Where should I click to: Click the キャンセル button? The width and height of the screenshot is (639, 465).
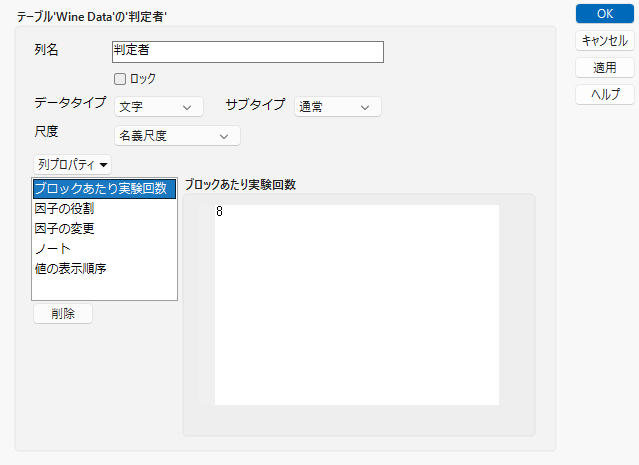(x=605, y=40)
